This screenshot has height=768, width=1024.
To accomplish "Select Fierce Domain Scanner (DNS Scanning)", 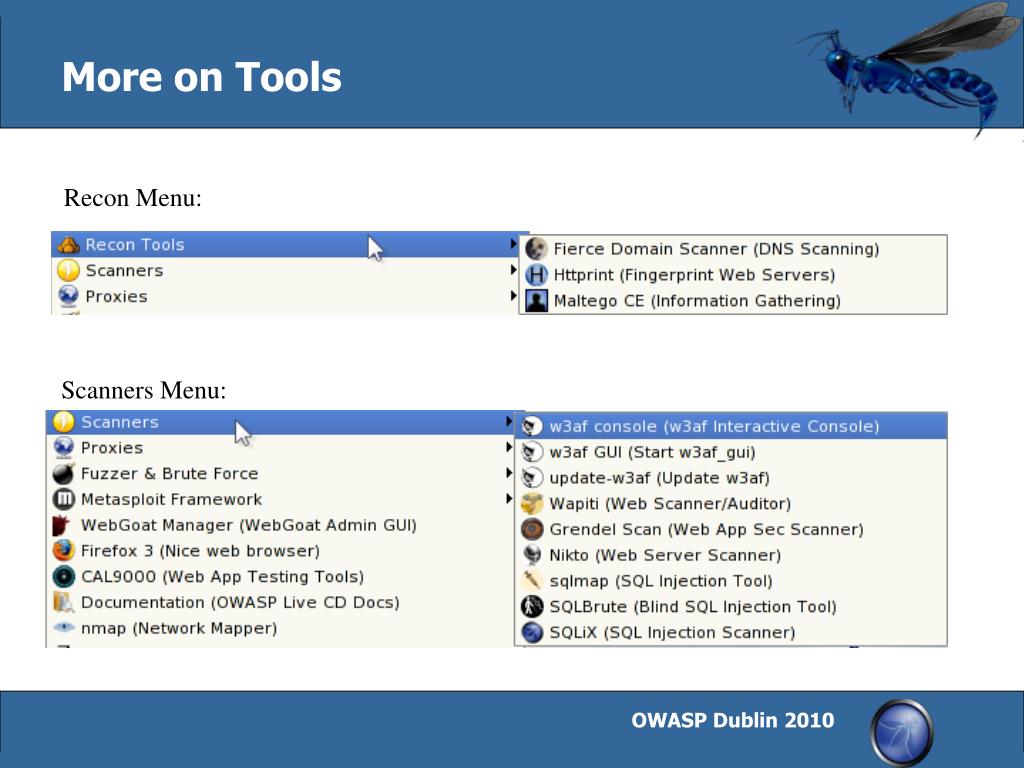I will click(x=733, y=249).
